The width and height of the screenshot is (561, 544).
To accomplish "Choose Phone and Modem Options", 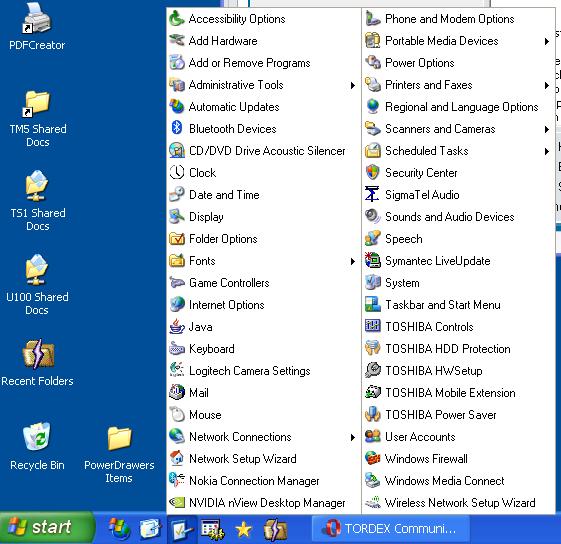I will (x=459, y=19).
